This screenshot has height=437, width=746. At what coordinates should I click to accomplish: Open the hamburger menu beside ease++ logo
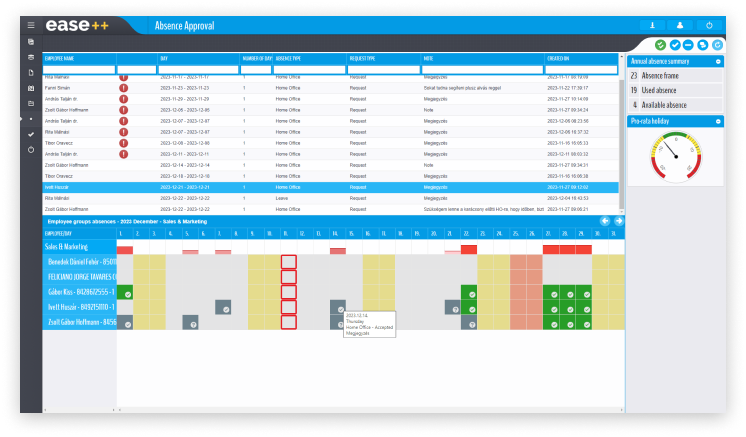pyautogui.click(x=31, y=25)
